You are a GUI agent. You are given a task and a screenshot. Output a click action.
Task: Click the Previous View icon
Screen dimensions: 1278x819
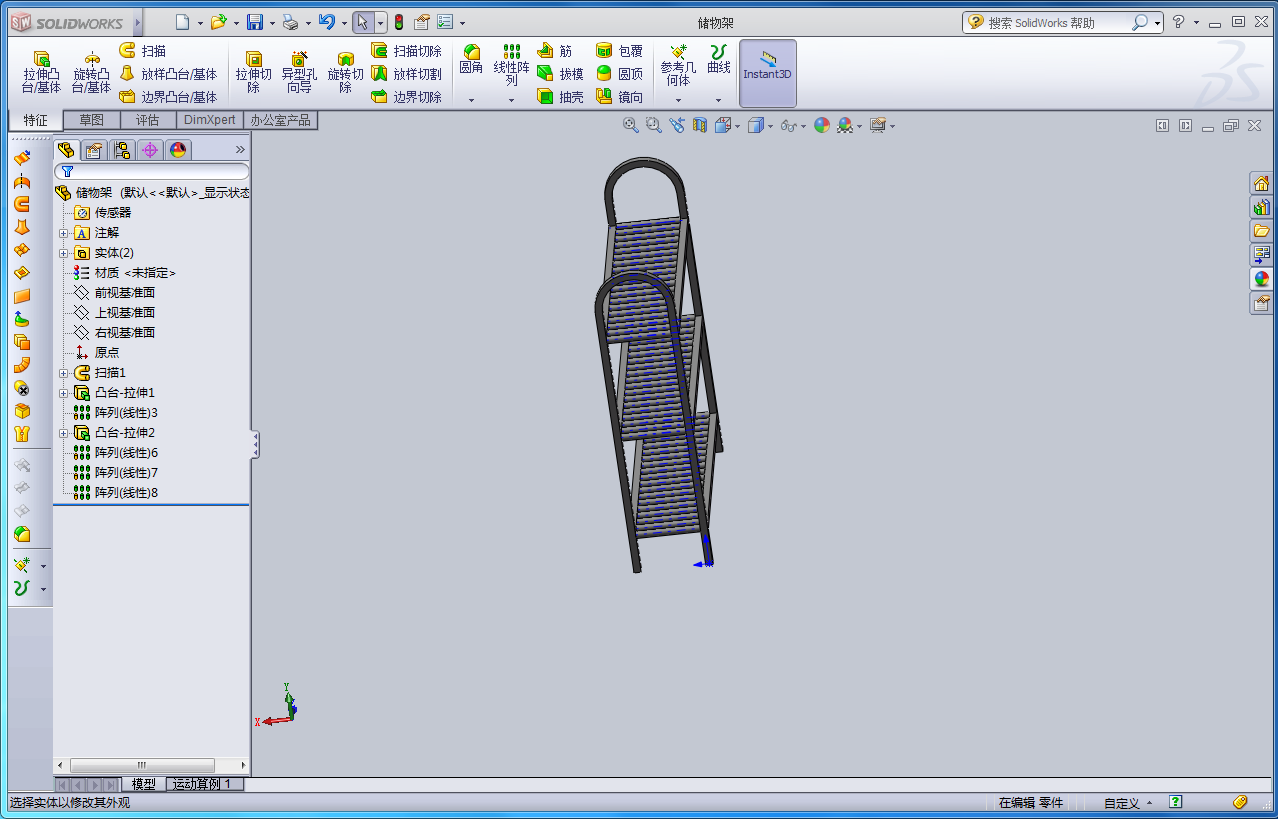[x=677, y=125]
